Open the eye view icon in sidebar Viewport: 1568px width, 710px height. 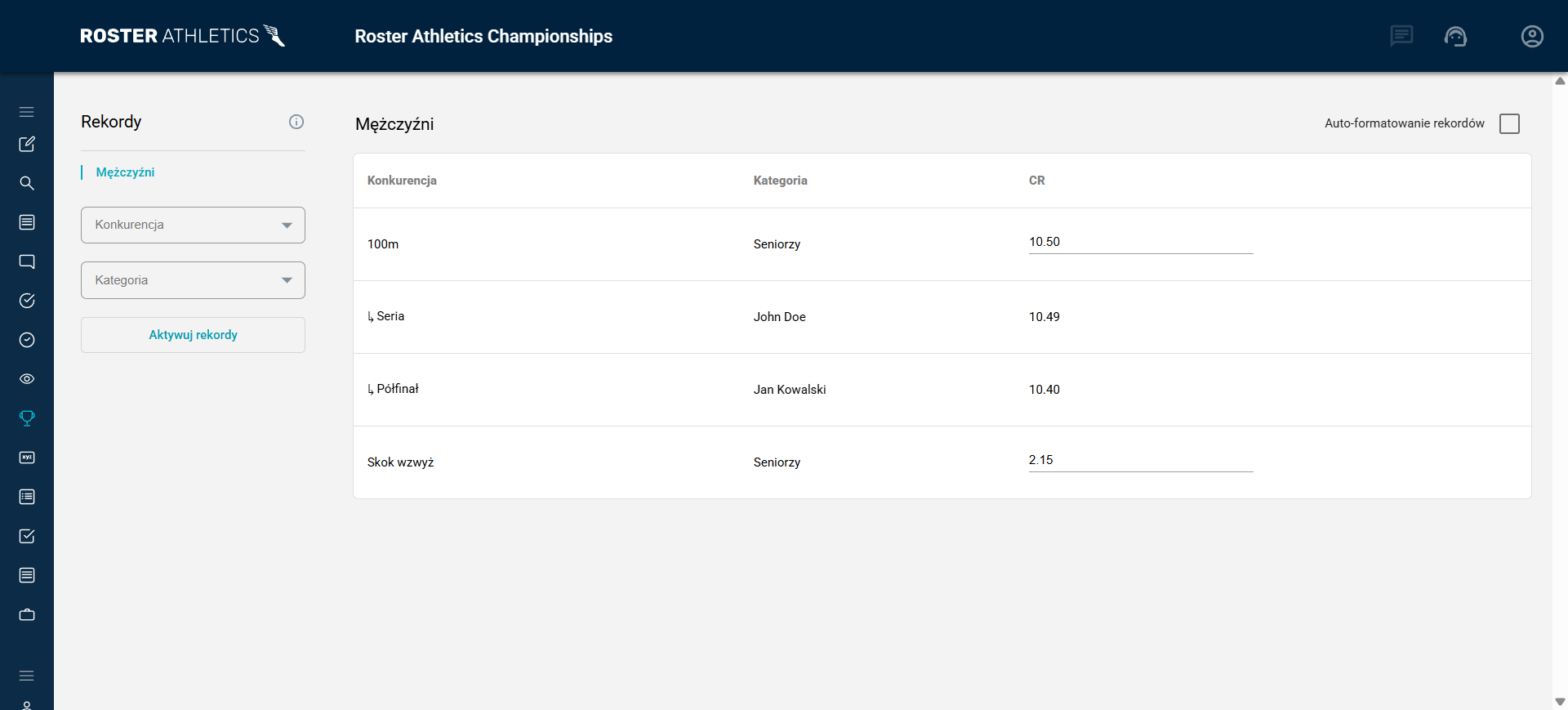27,379
